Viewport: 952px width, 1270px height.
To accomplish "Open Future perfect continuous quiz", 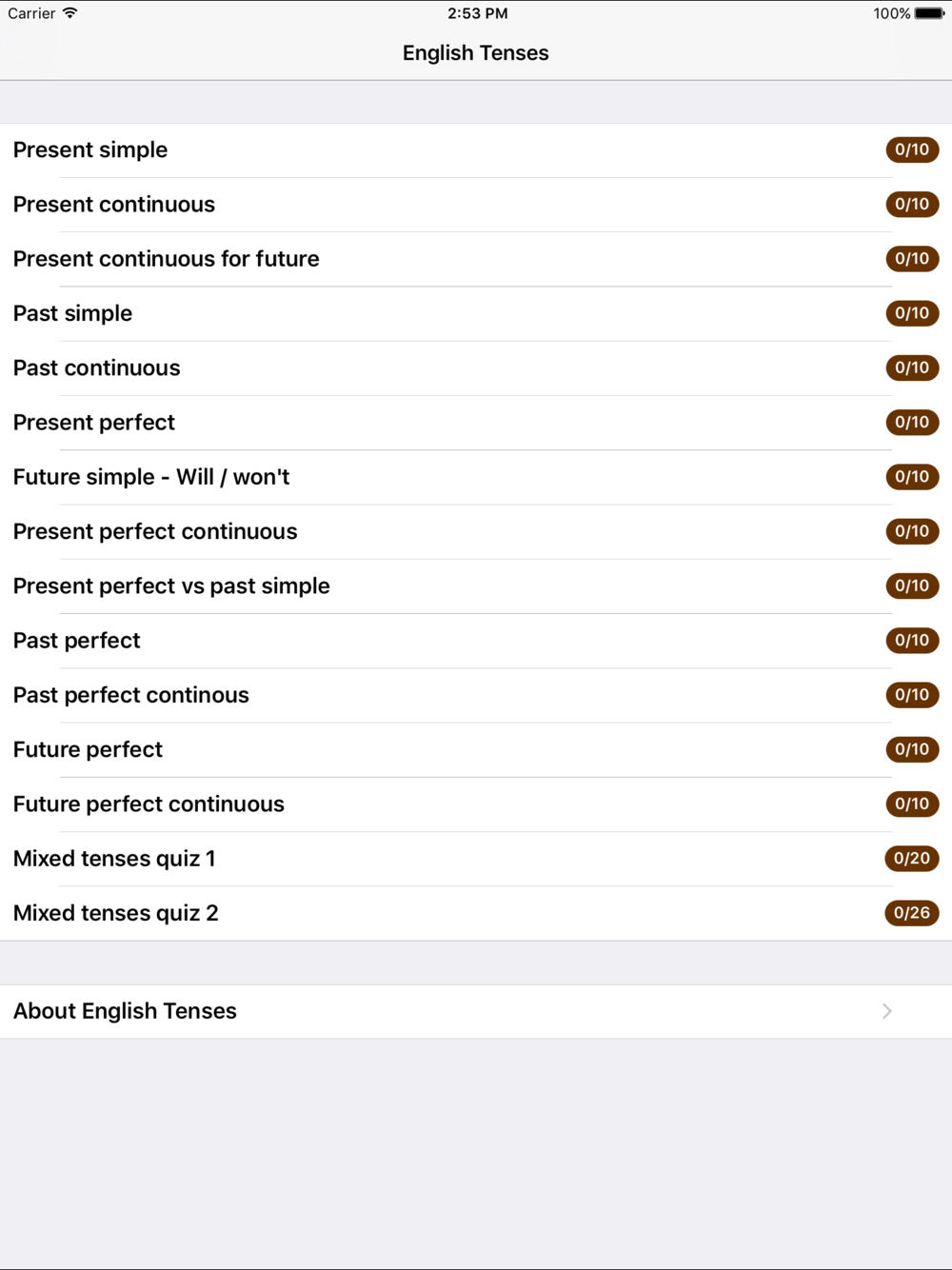I will (x=149, y=804).
